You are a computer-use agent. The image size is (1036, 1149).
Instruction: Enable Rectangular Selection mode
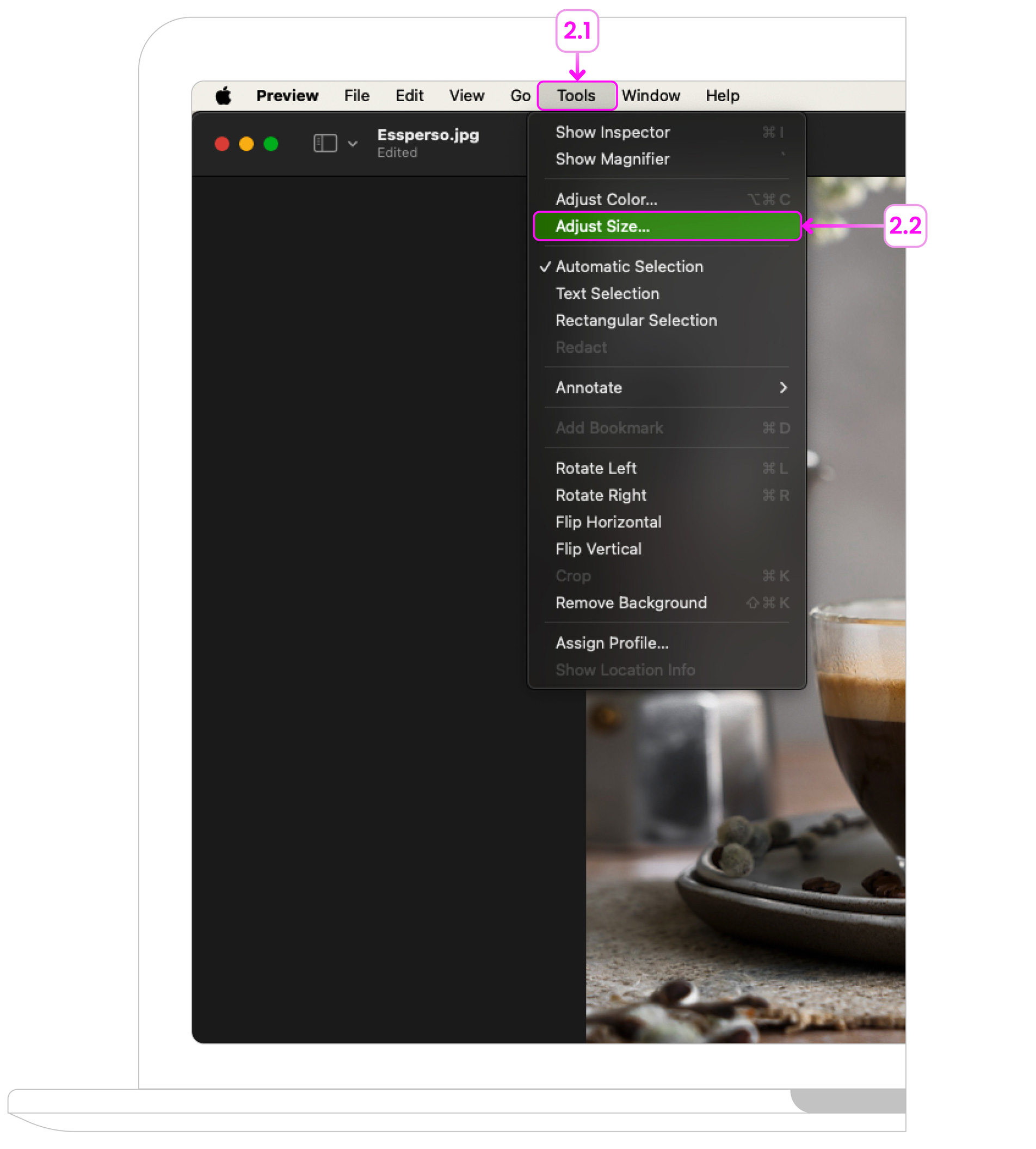coord(636,320)
